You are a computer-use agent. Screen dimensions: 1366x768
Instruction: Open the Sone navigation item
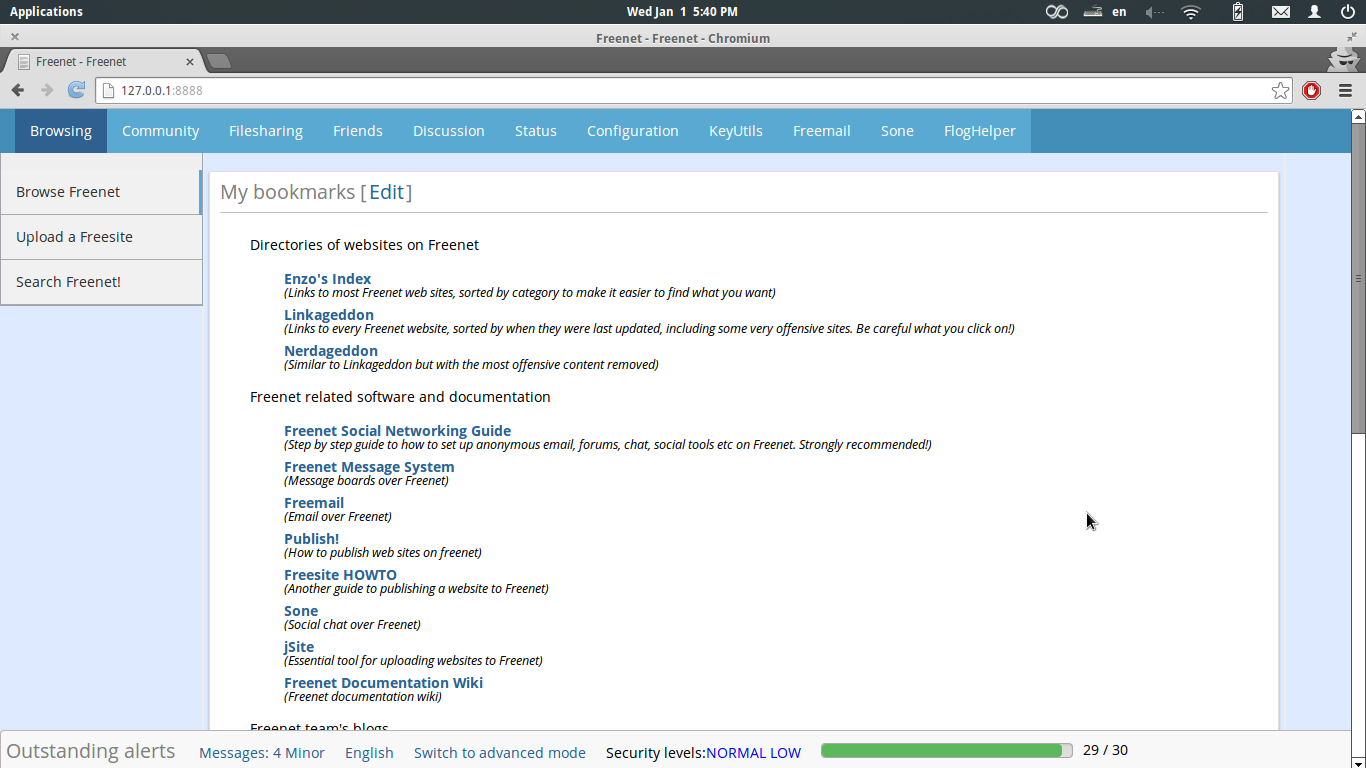coord(897,131)
